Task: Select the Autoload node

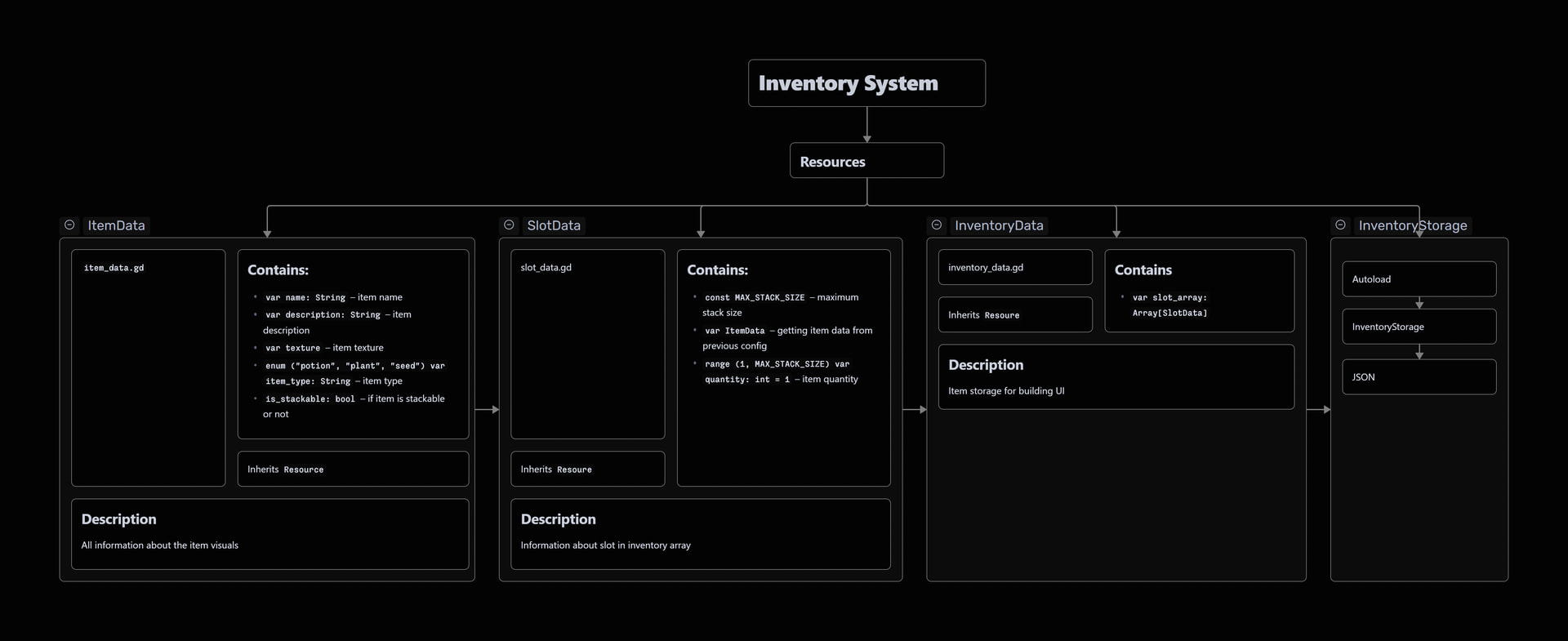Action: point(1418,279)
